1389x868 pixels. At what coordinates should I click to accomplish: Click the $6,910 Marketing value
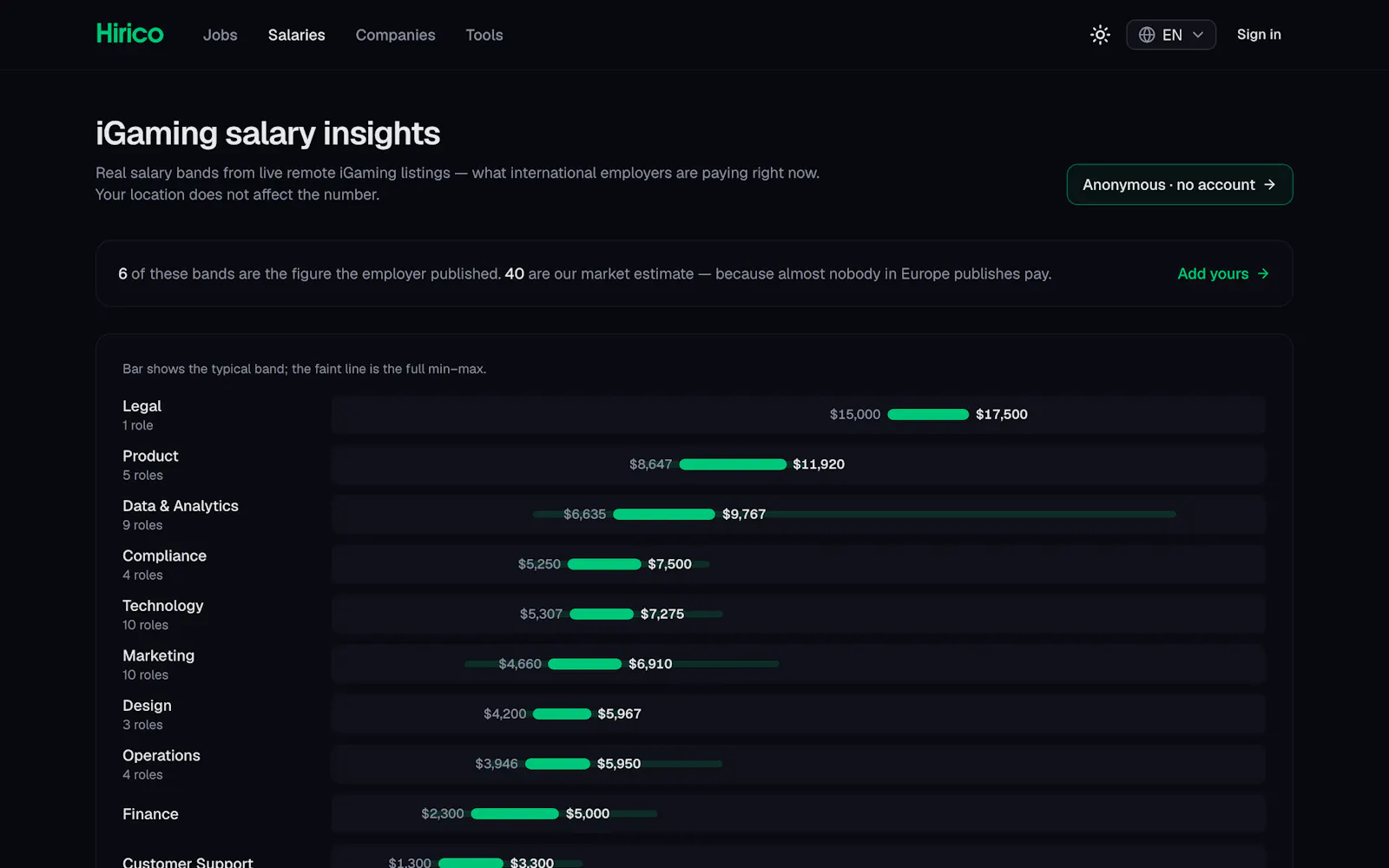pos(650,664)
